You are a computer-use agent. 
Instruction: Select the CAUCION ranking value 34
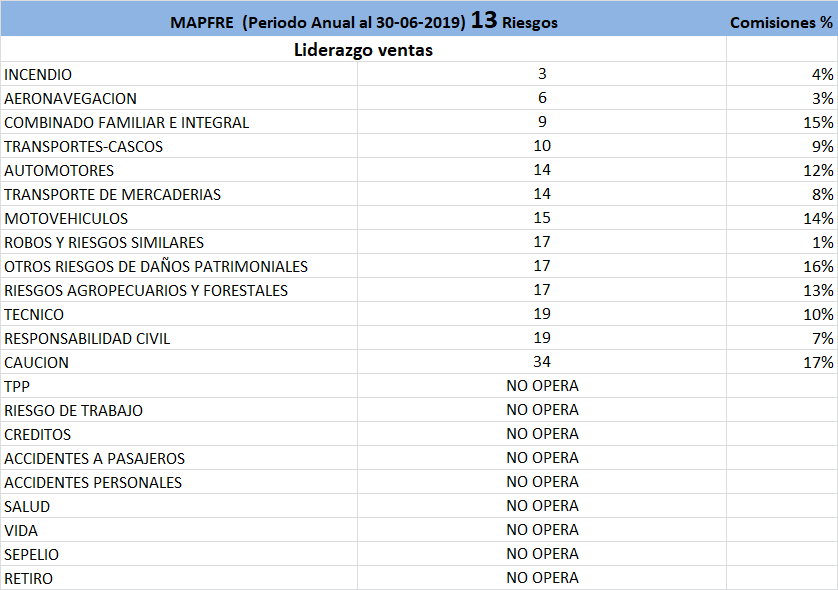pos(542,362)
